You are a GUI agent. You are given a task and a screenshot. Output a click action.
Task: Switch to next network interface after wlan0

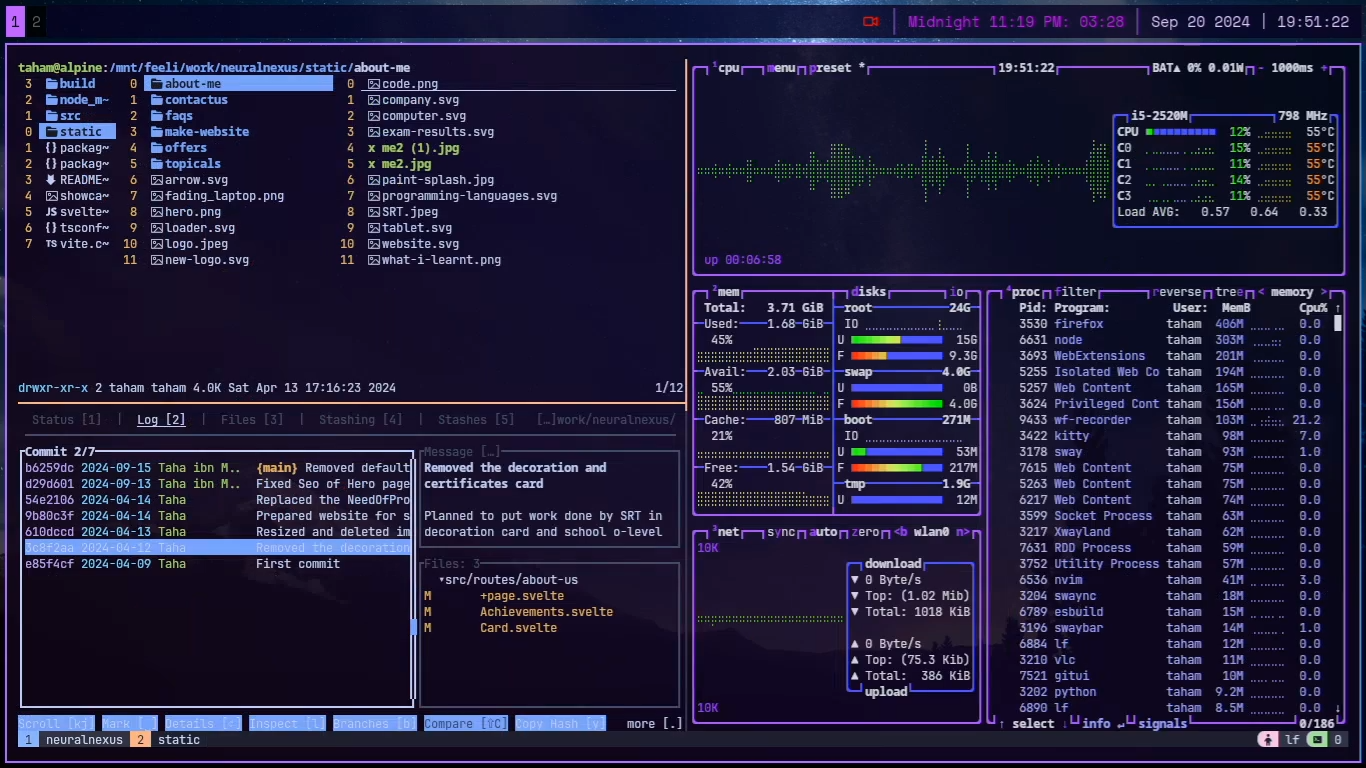962,532
